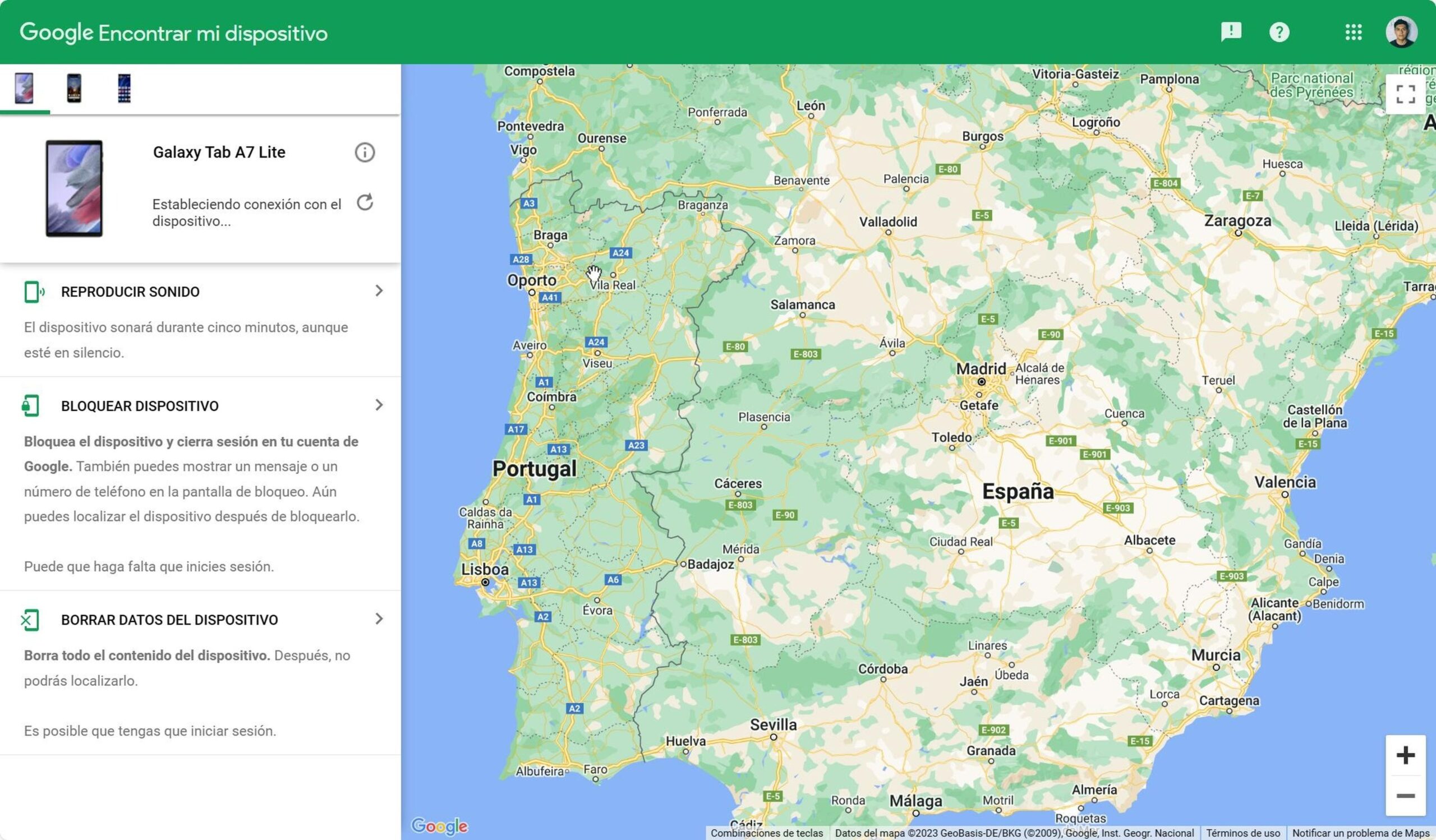The image size is (1436, 840).
Task: Zoom out on the map
Action: [1406, 796]
